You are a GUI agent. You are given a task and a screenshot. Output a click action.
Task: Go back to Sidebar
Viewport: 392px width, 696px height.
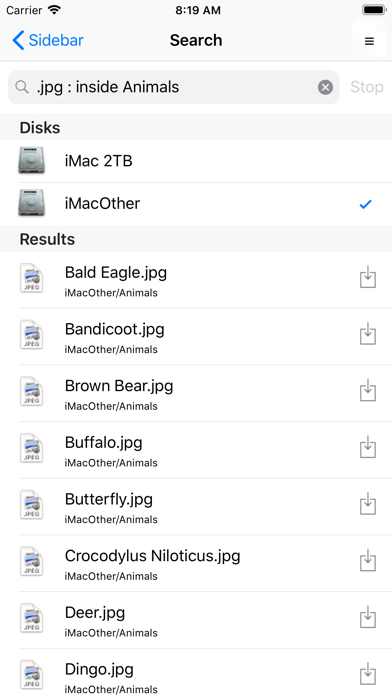click(48, 40)
